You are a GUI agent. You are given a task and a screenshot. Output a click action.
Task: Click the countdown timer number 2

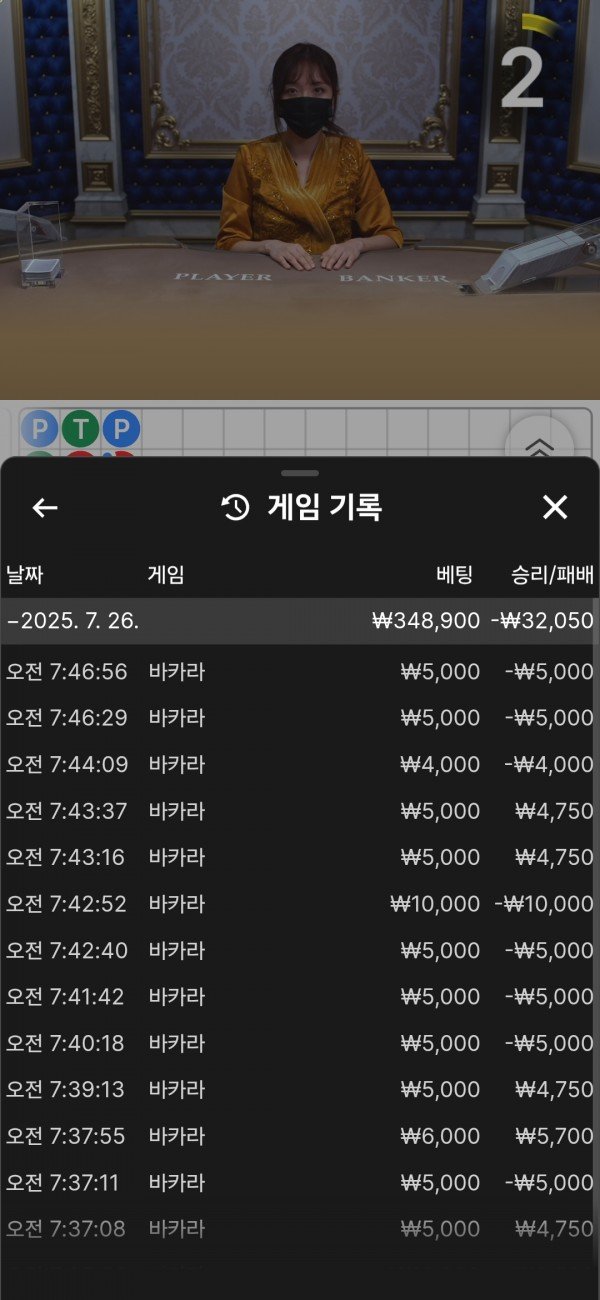pyautogui.click(x=522, y=77)
